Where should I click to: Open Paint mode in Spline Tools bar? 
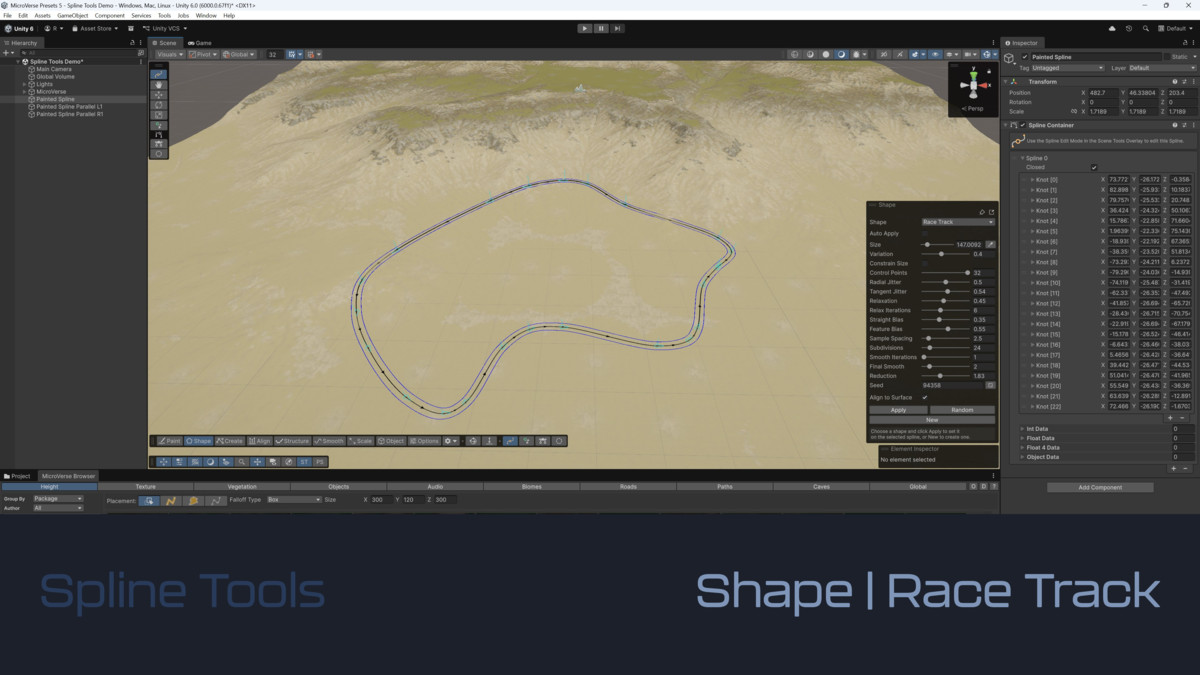169,441
